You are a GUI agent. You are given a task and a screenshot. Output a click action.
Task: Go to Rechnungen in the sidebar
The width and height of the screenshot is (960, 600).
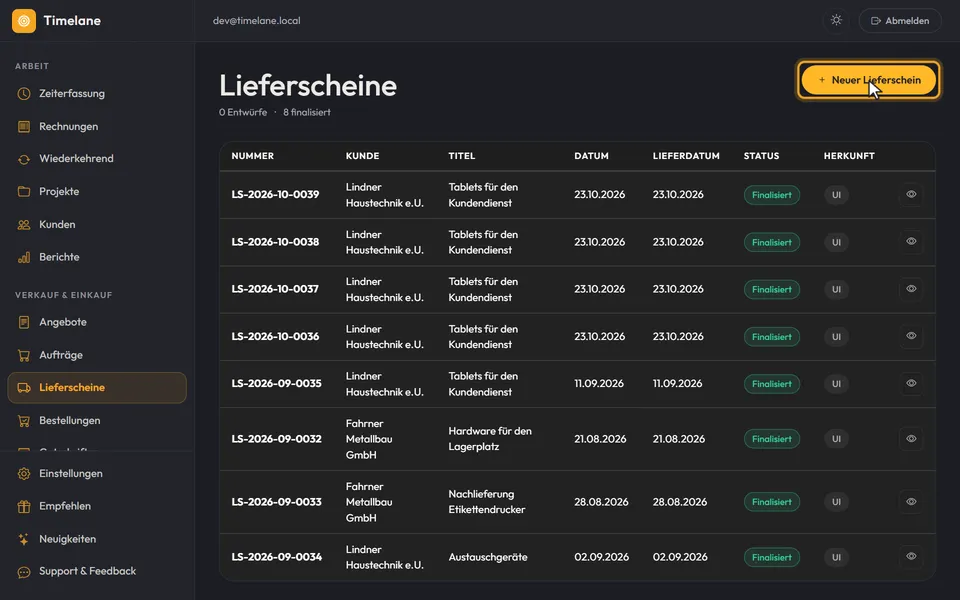click(97, 126)
